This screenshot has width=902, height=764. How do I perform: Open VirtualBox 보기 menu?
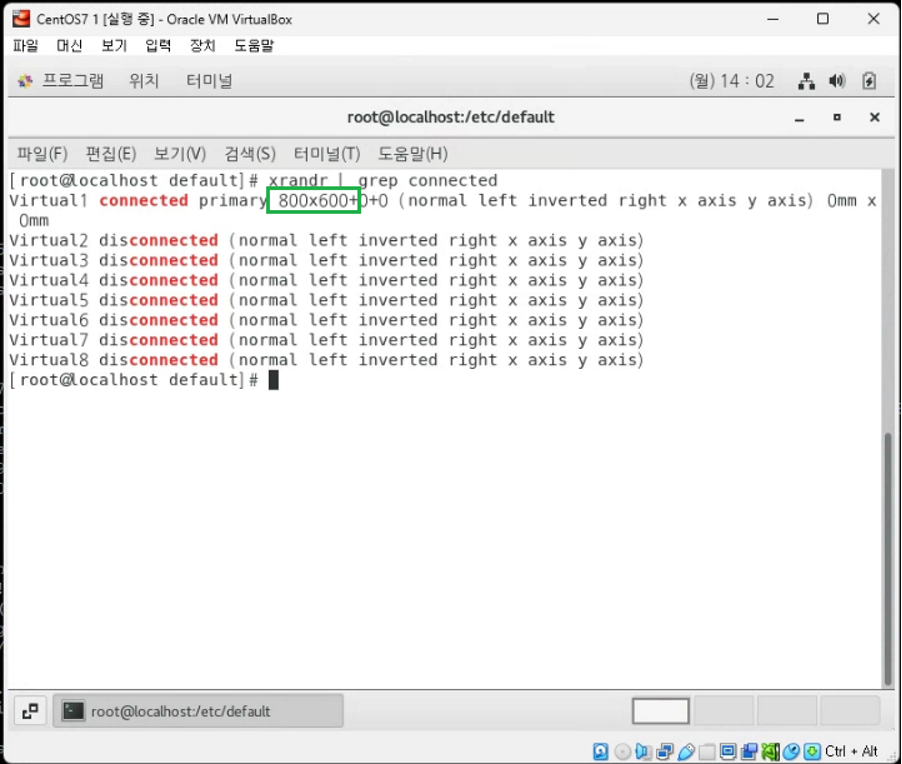(x=114, y=45)
